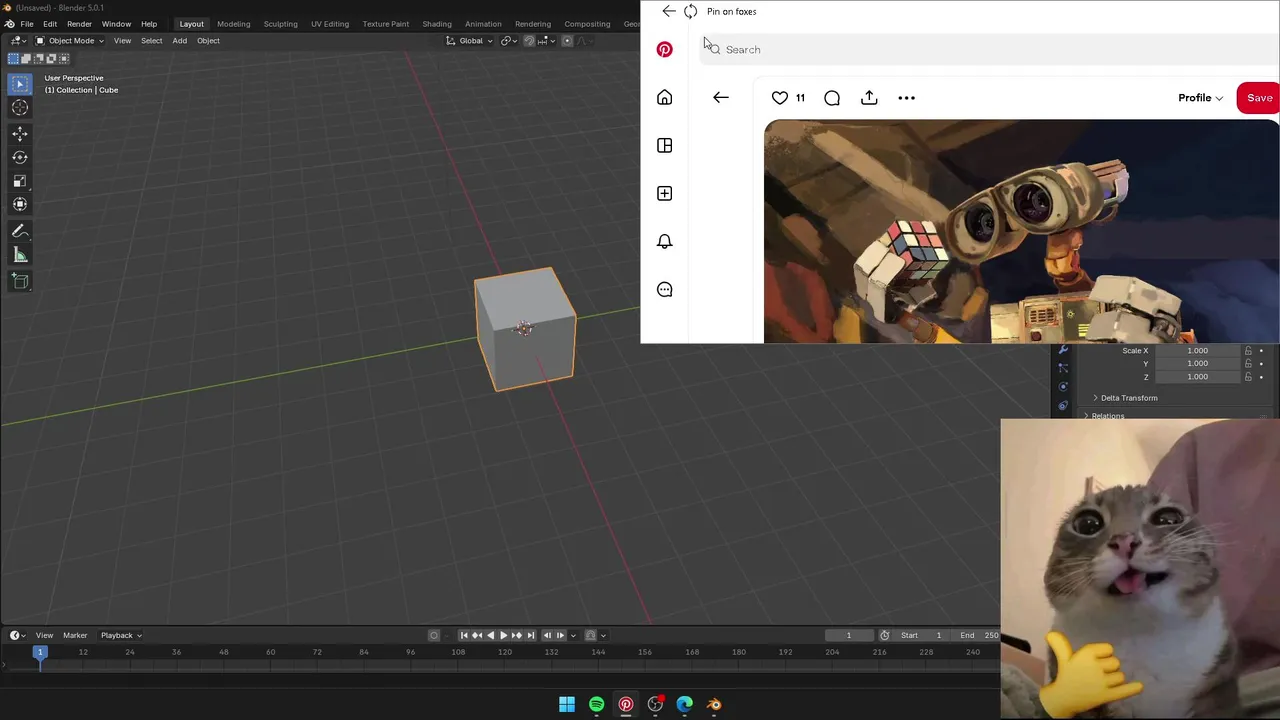Select the Transform tool in Blender

[20, 205]
